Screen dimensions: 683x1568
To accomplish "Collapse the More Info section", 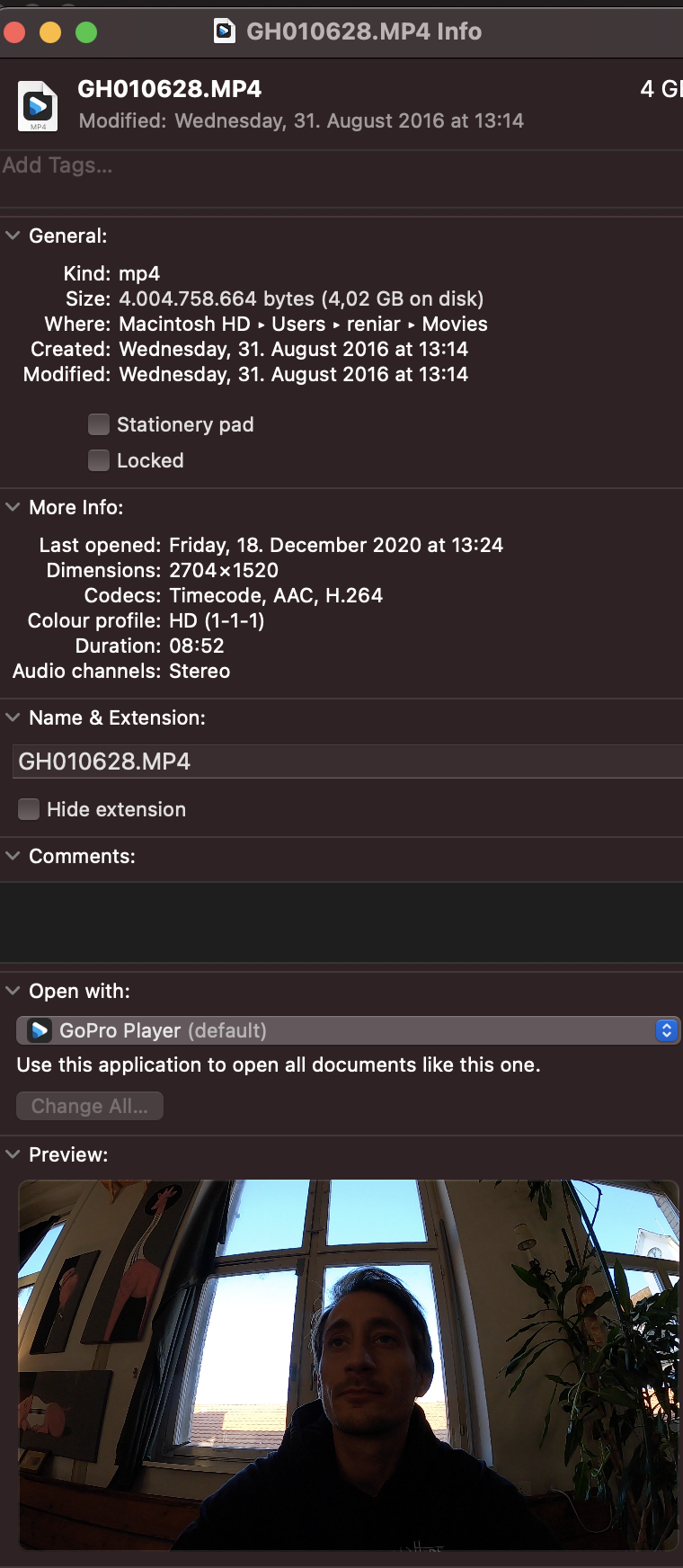I will (x=13, y=507).
